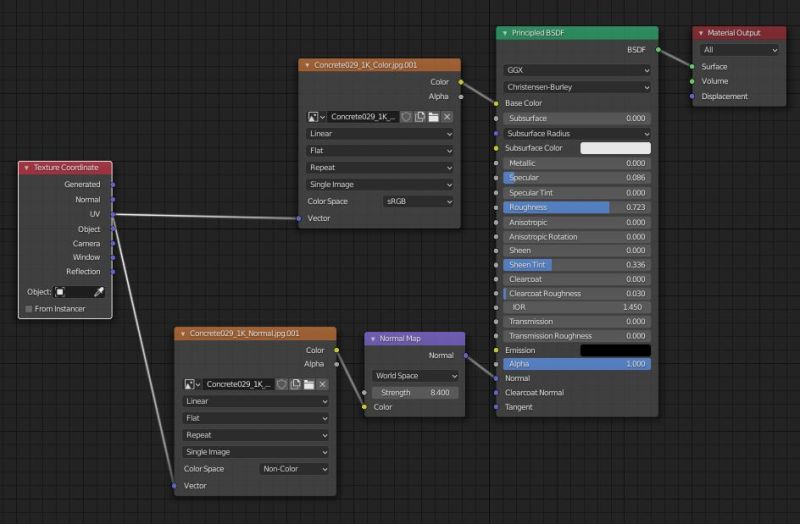
Task: Click Sheen Tint slider 0.336
Action: (577, 265)
